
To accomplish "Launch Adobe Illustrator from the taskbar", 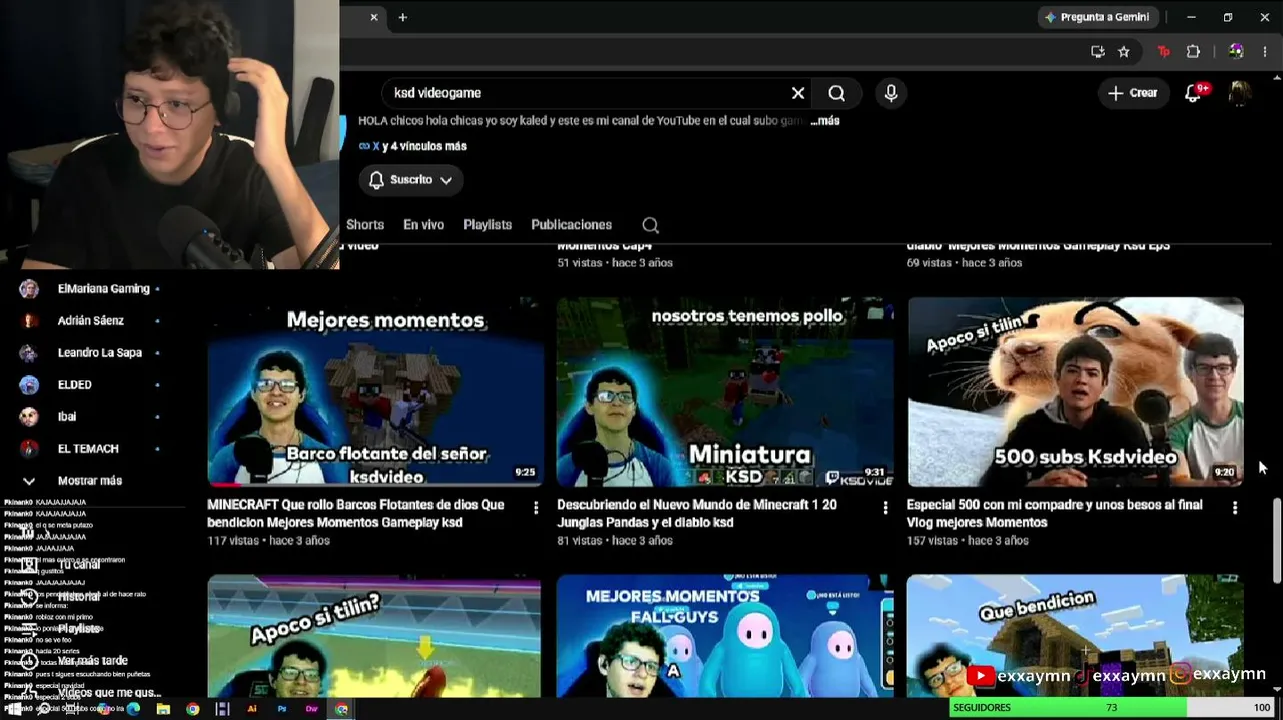I will tap(252, 709).
